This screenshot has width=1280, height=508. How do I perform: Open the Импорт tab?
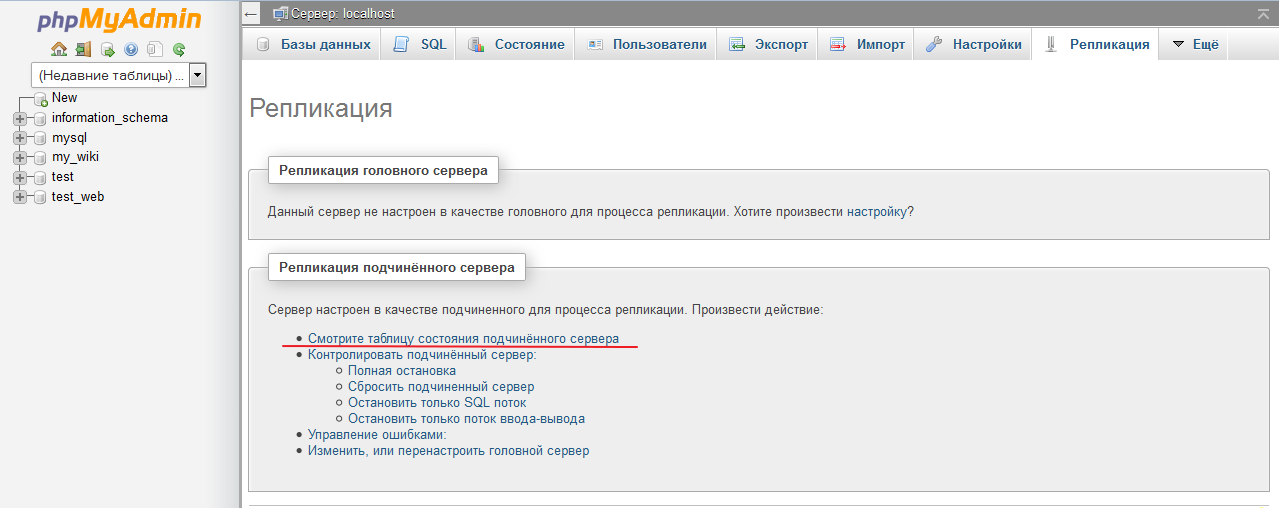tap(866, 44)
